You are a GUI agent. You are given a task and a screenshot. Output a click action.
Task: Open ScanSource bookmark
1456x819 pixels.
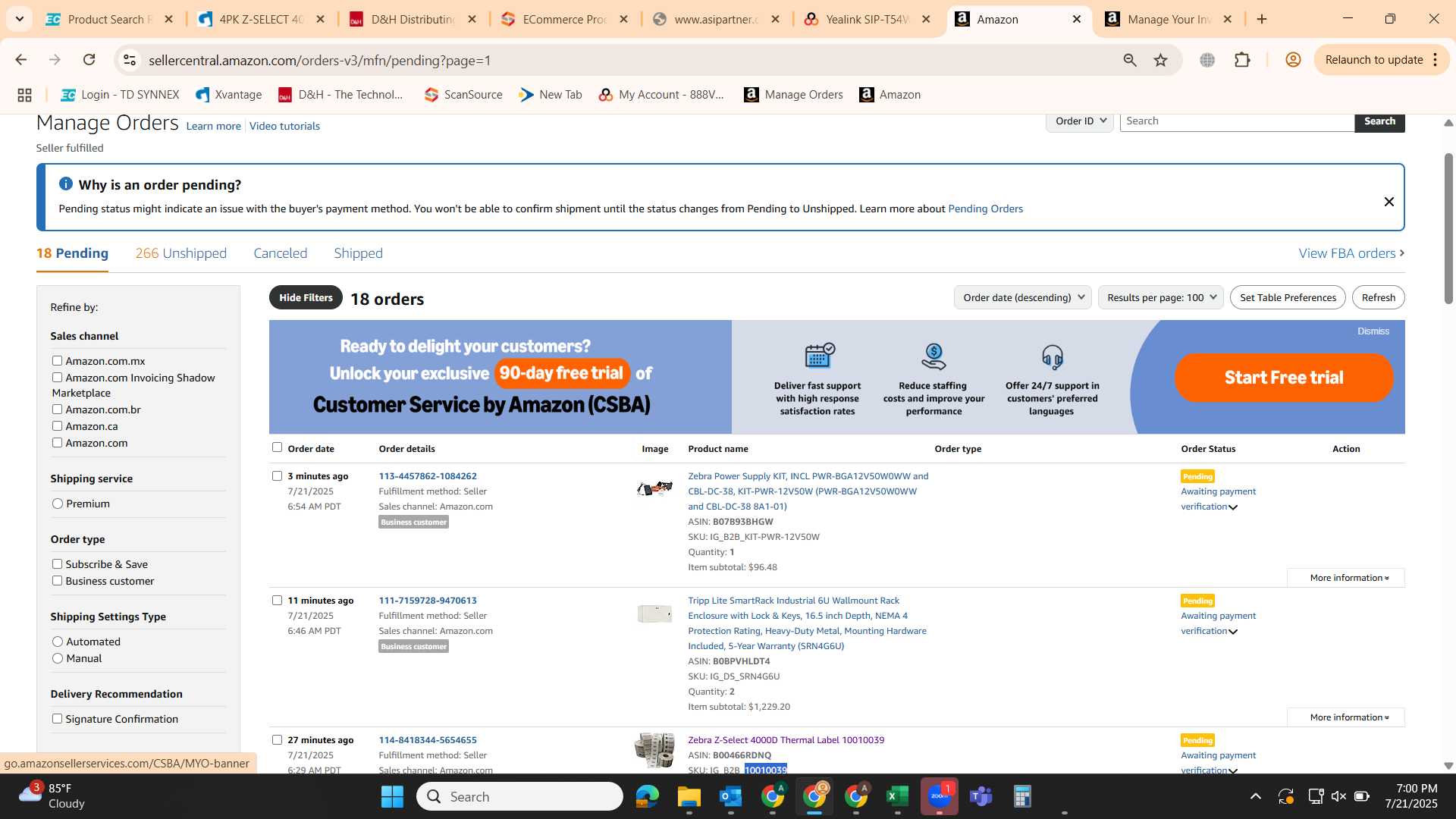[463, 95]
